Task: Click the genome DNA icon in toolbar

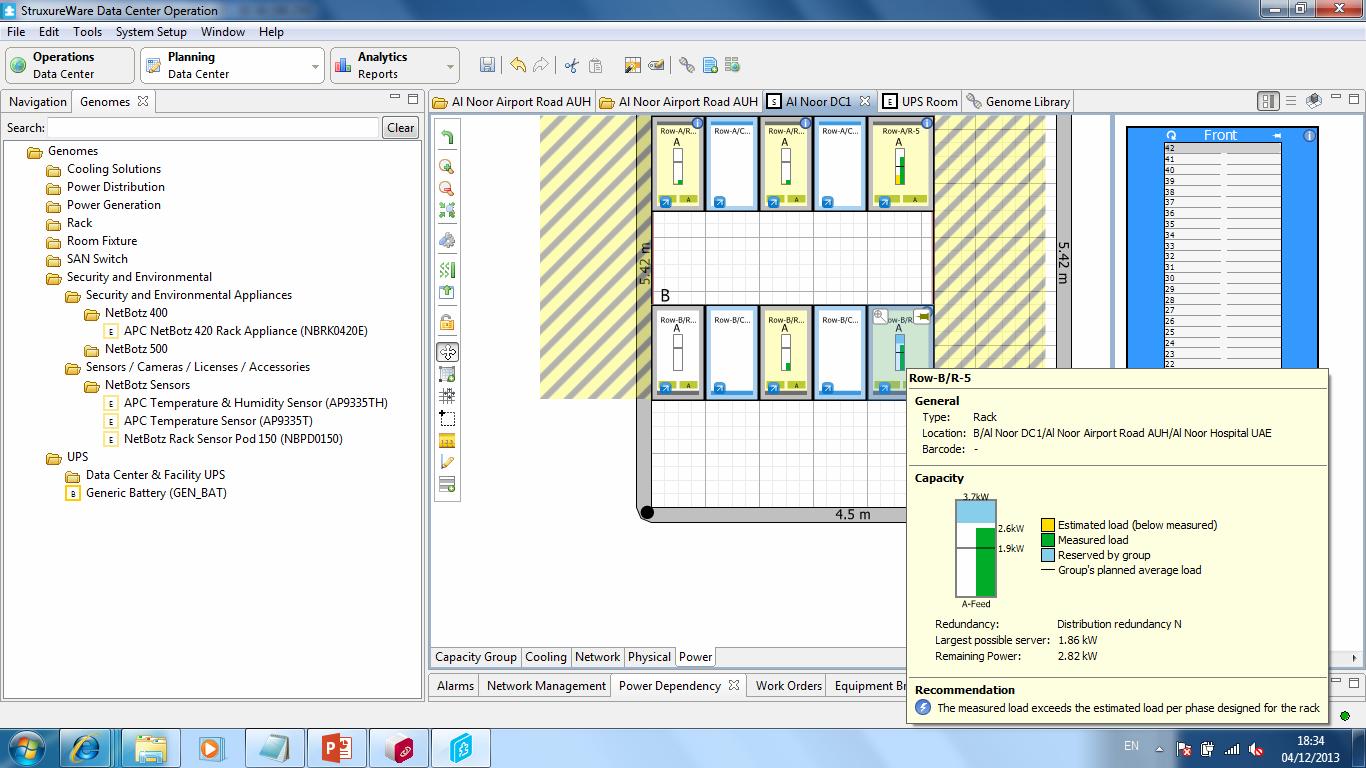Action: 686,65
